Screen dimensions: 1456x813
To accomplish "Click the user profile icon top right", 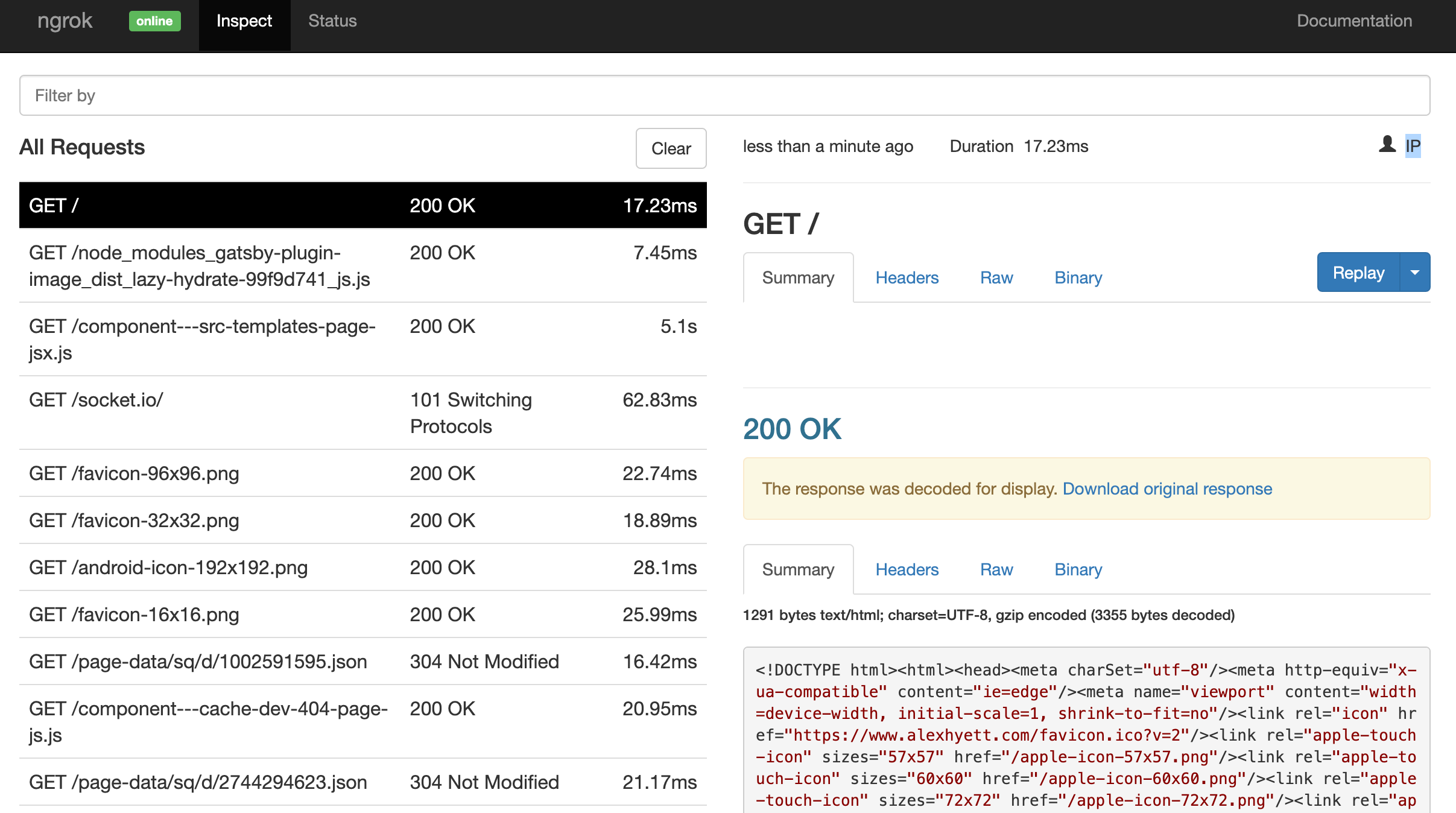I will click(1388, 144).
